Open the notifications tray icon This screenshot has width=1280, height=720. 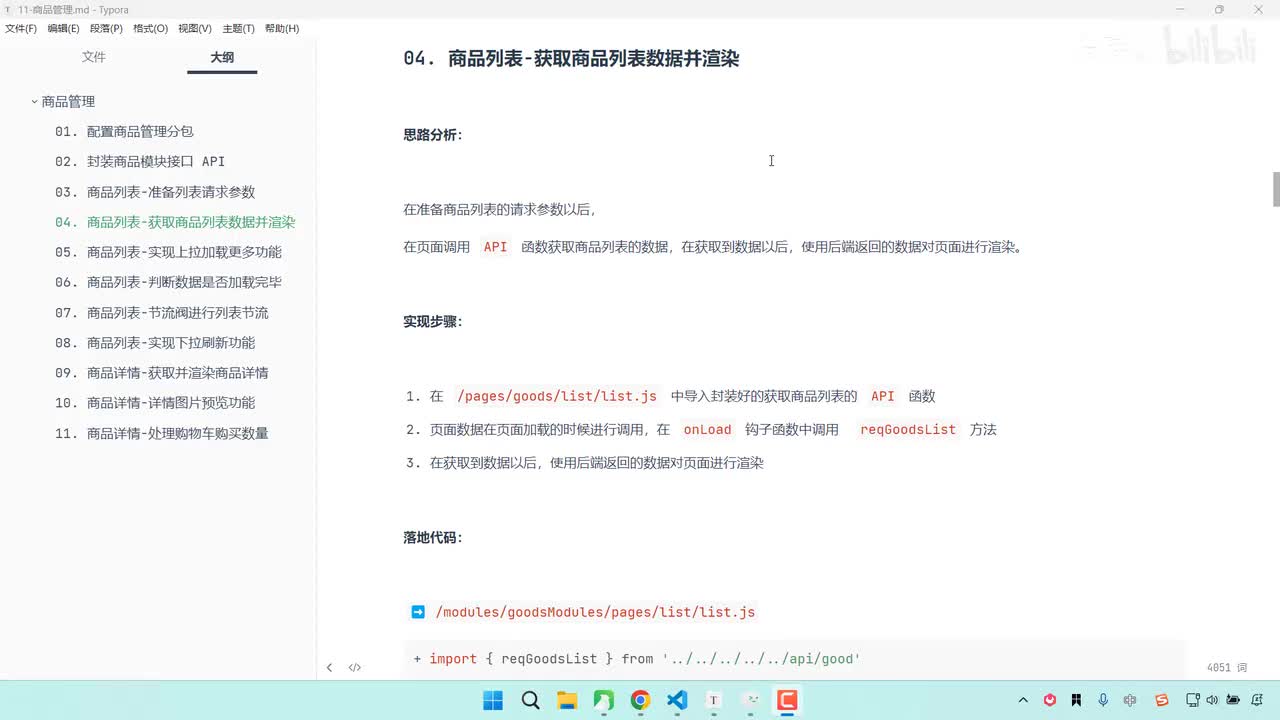point(1257,700)
